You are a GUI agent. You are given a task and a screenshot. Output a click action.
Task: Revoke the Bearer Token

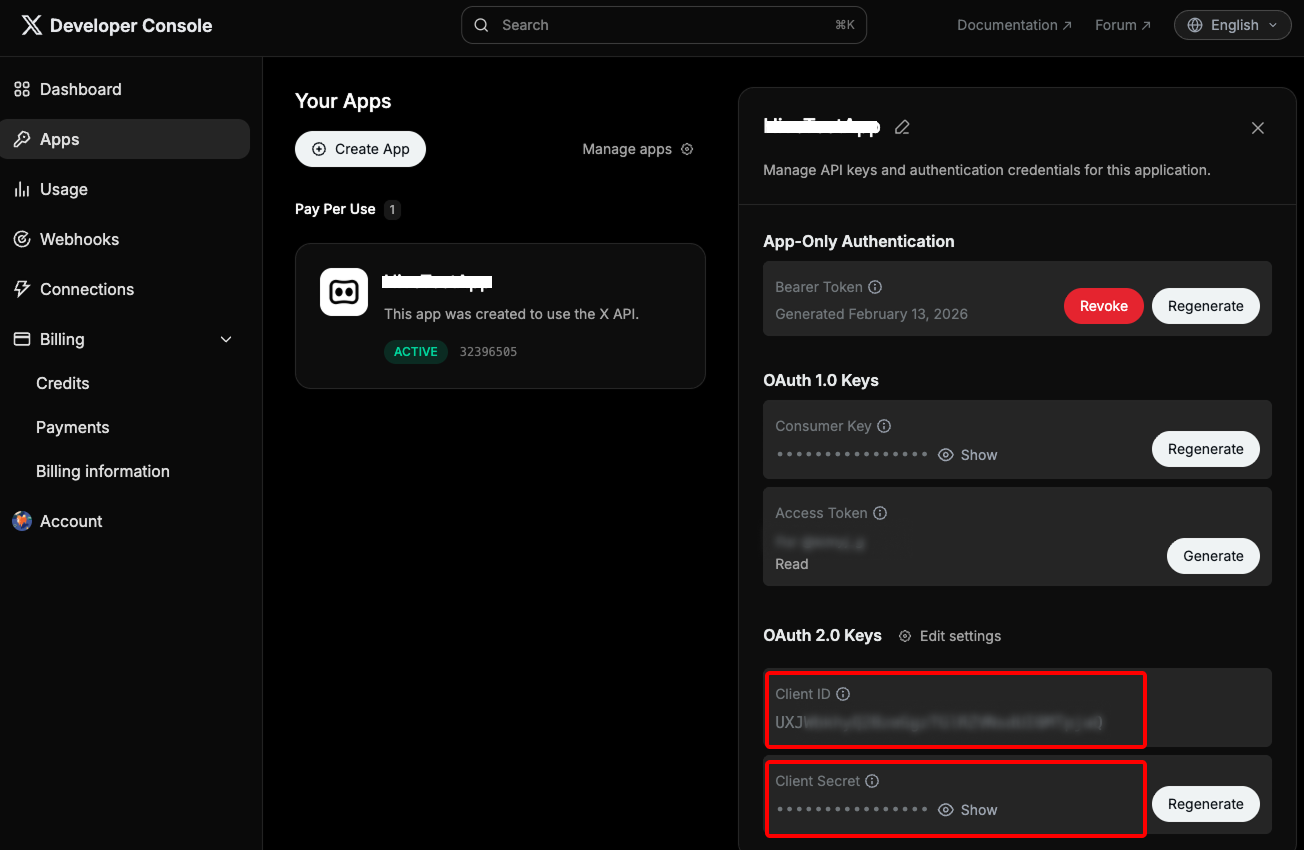1103,306
